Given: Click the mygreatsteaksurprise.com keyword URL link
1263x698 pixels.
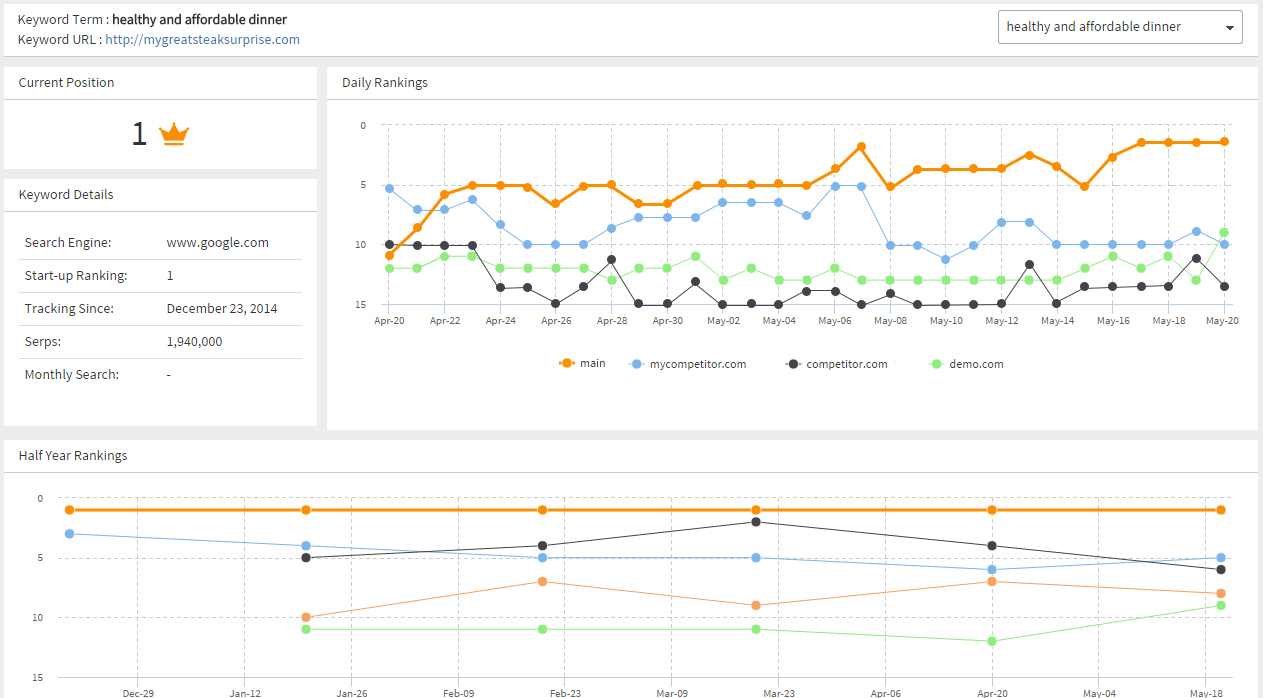Looking at the screenshot, I should 202,40.
